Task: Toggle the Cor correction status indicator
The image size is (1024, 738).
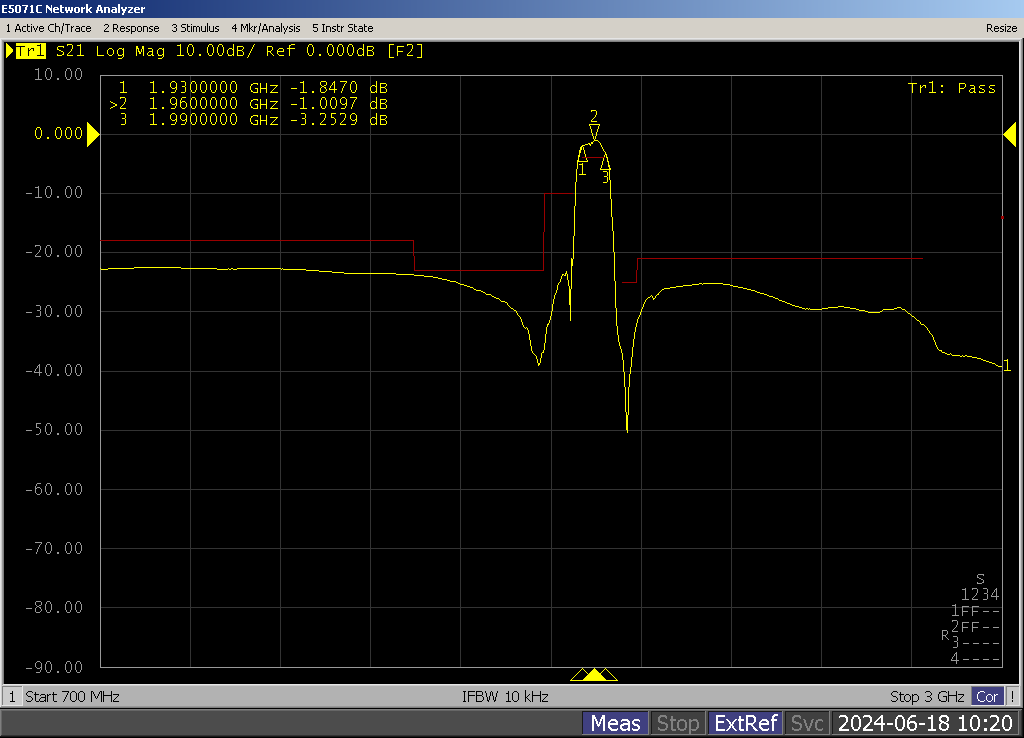Action: 987,697
